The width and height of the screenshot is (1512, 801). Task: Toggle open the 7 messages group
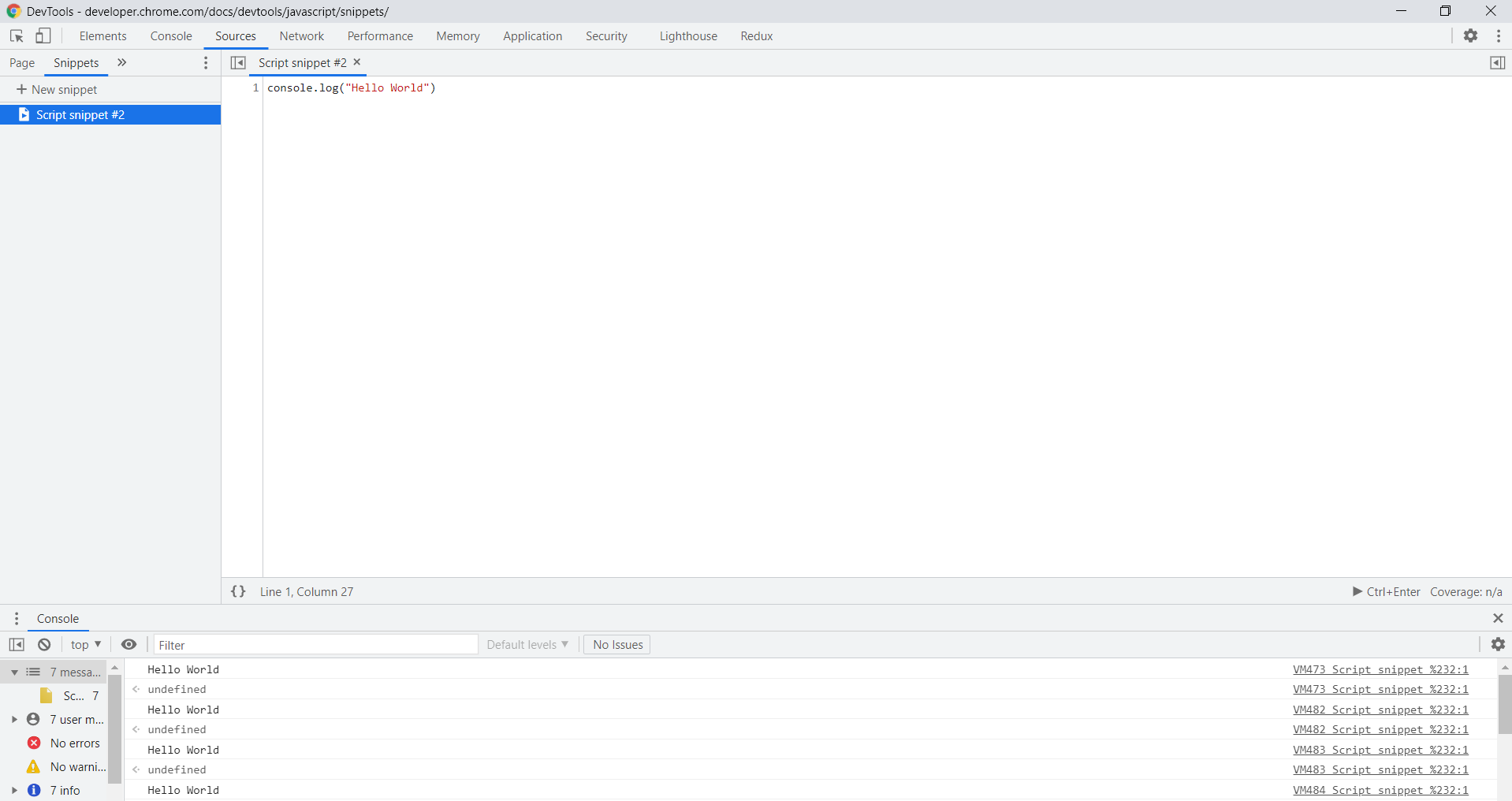tap(13, 672)
